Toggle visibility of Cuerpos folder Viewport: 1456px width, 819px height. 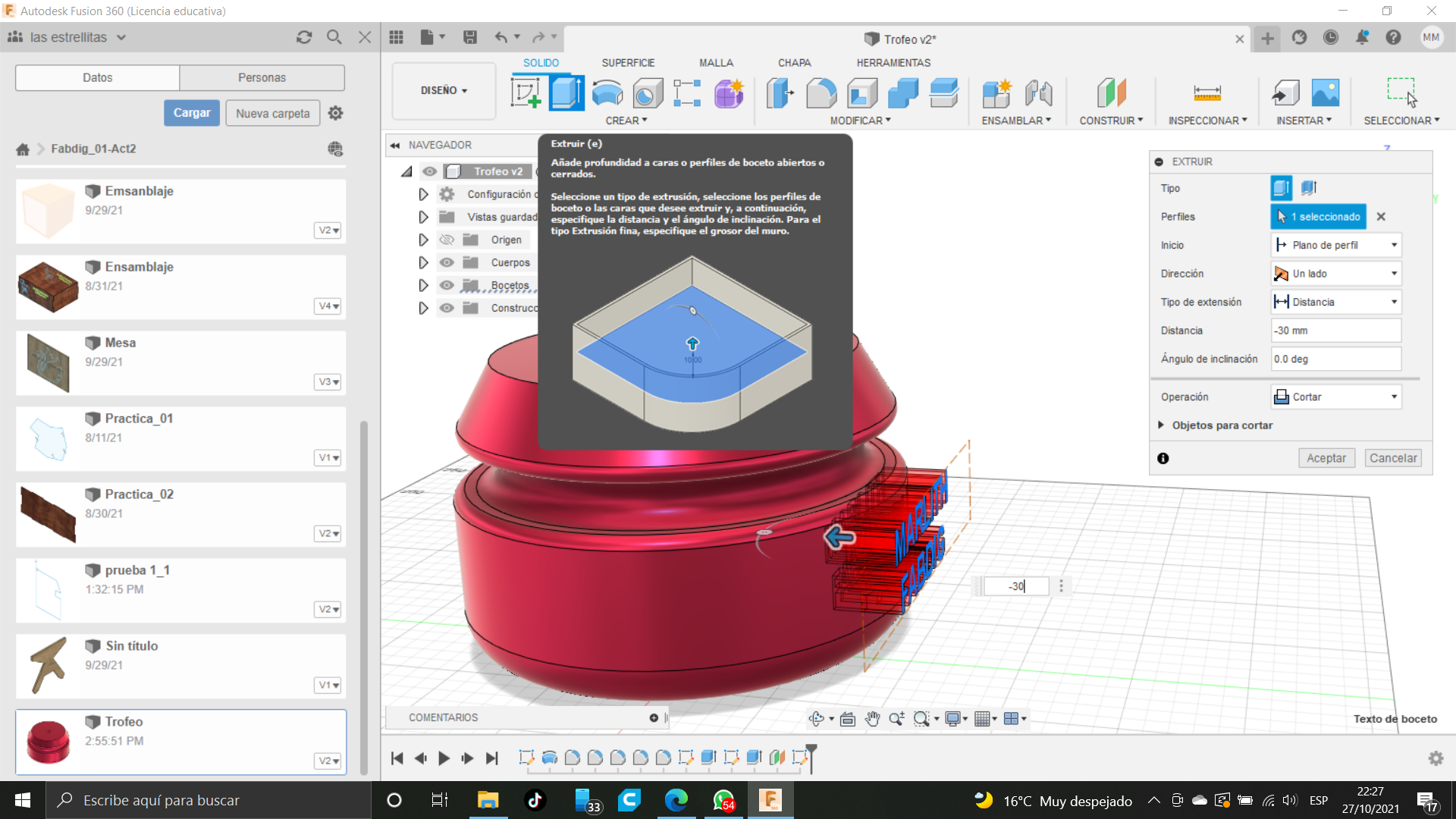[x=447, y=262]
